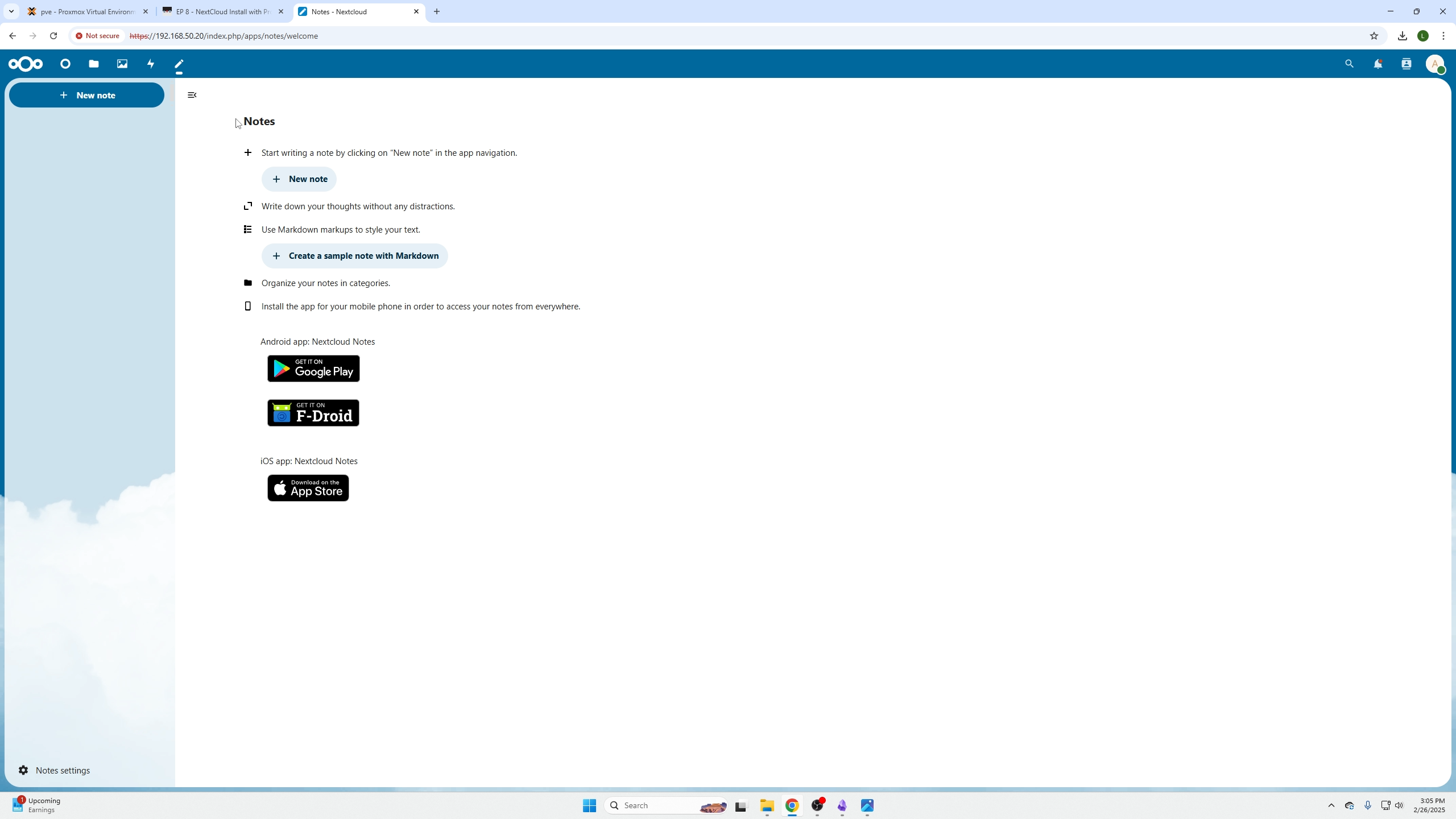Click the Notes pencil app icon
The image size is (1456, 819).
179,64
